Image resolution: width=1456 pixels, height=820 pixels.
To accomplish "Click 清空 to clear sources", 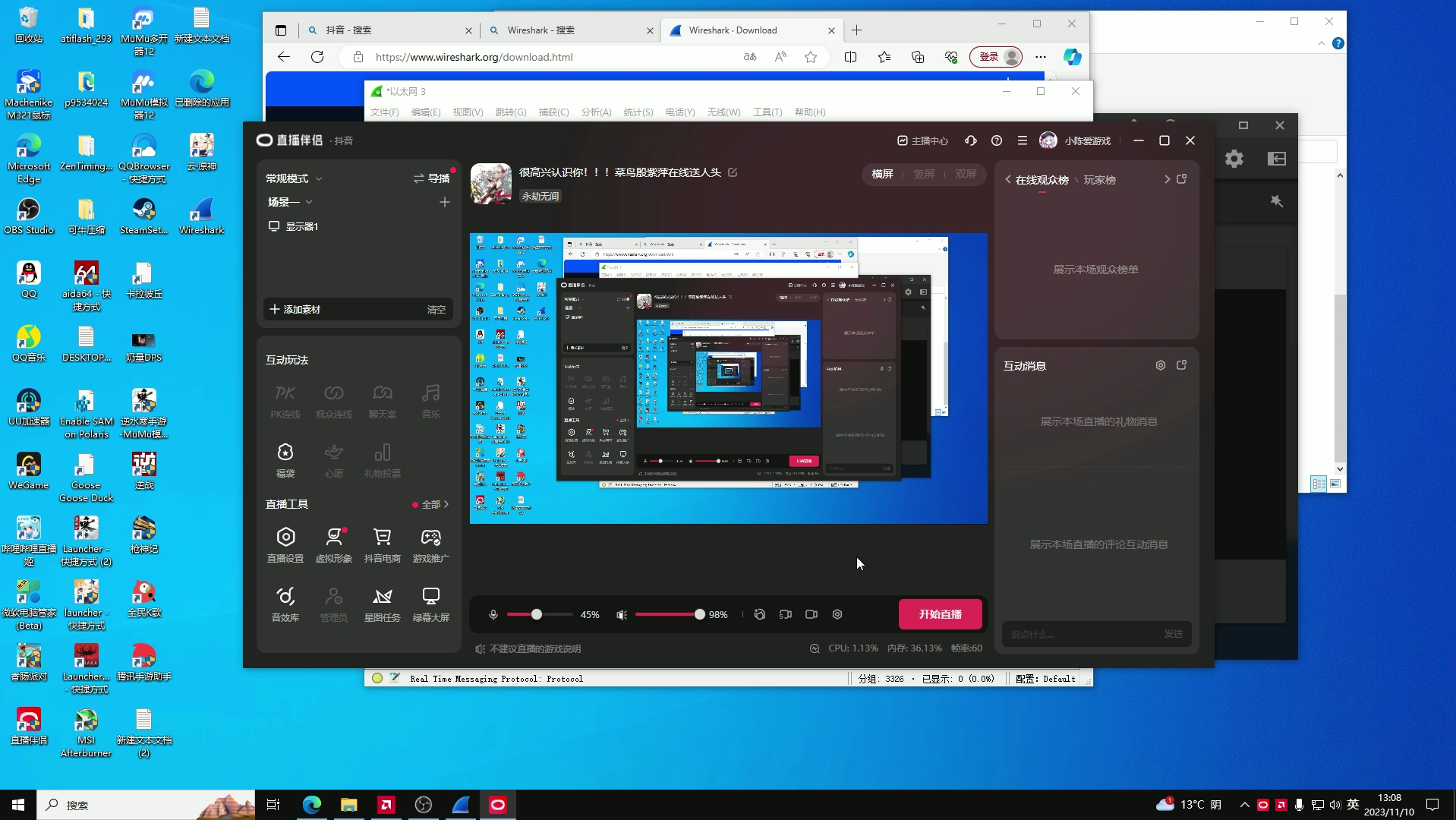I will (x=436, y=309).
